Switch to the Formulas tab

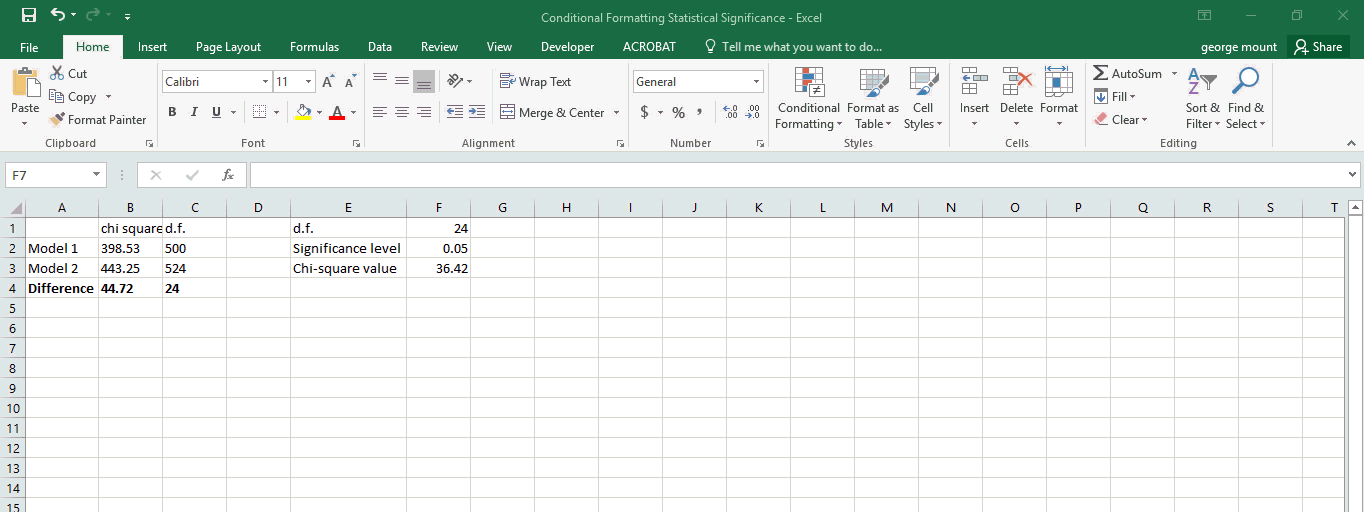tap(314, 47)
